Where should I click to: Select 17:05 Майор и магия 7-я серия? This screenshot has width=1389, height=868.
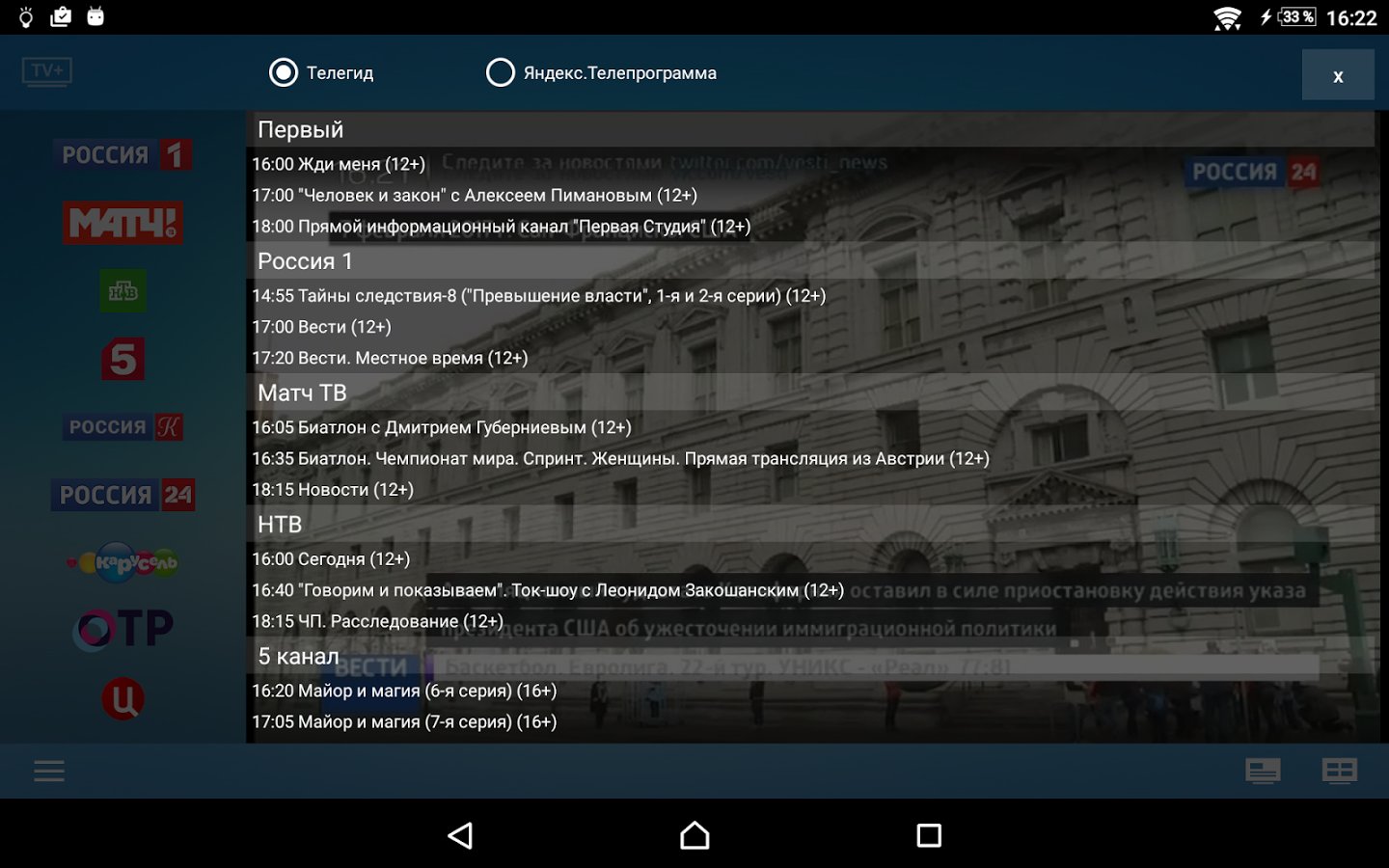pos(404,720)
